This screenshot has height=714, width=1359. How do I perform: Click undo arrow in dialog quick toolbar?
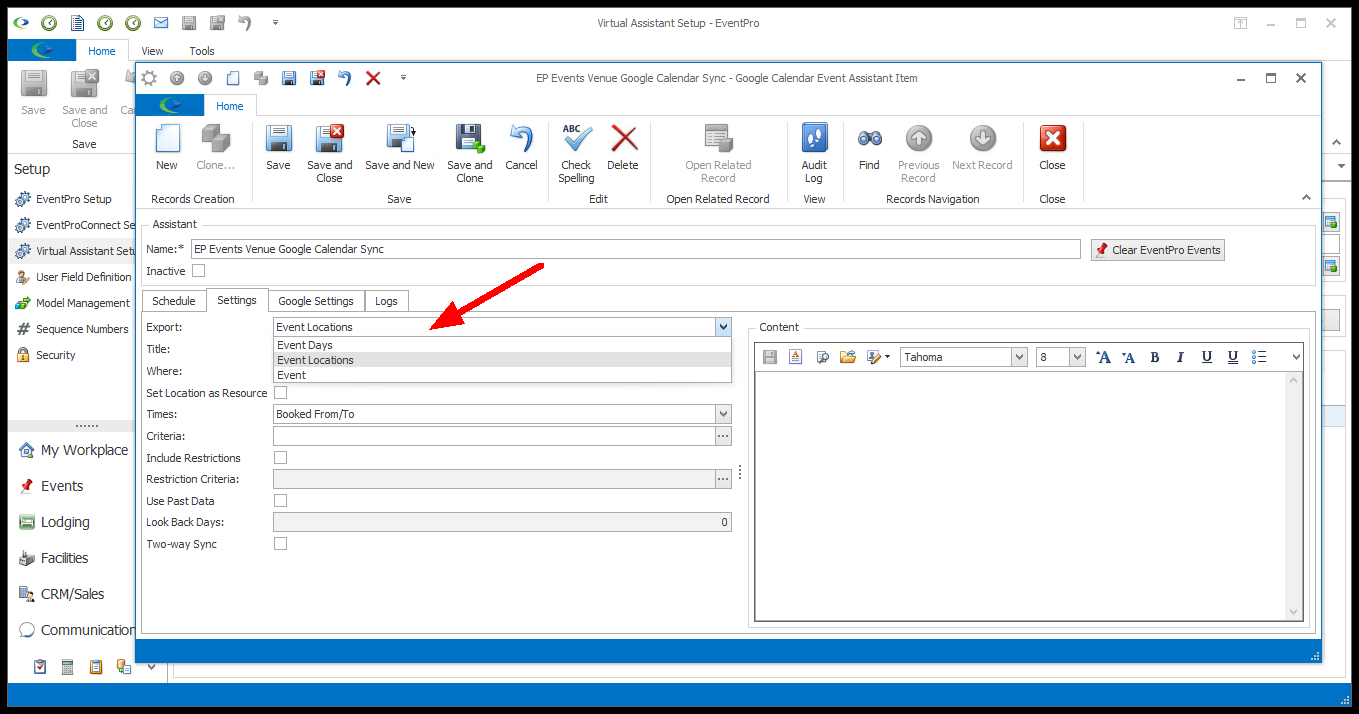(x=345, y=78)
